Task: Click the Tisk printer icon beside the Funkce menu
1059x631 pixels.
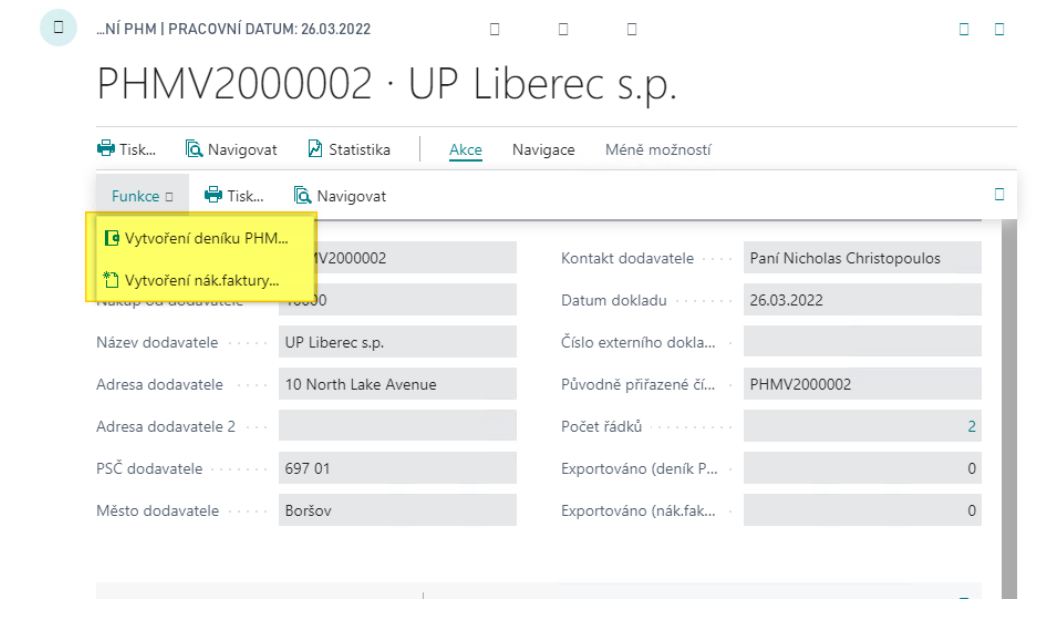Action: [213, 196]
